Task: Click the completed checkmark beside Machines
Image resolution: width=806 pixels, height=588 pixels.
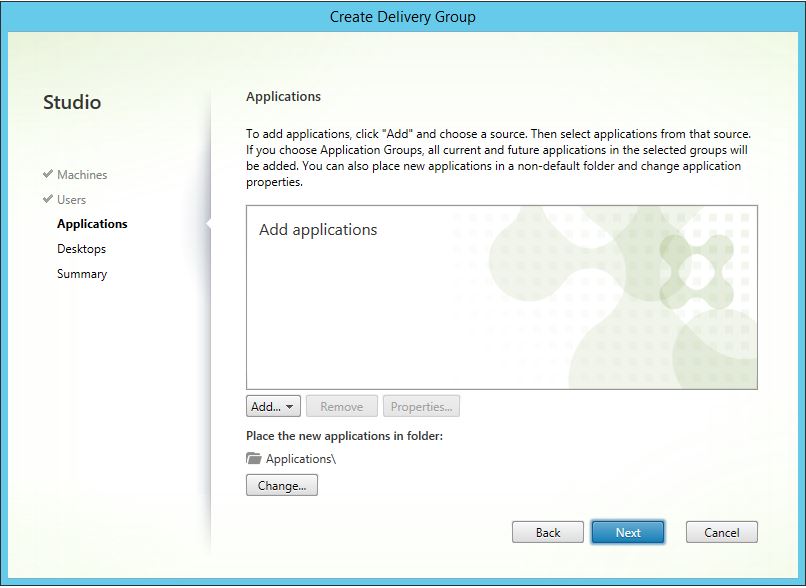Action: point(47,174)
